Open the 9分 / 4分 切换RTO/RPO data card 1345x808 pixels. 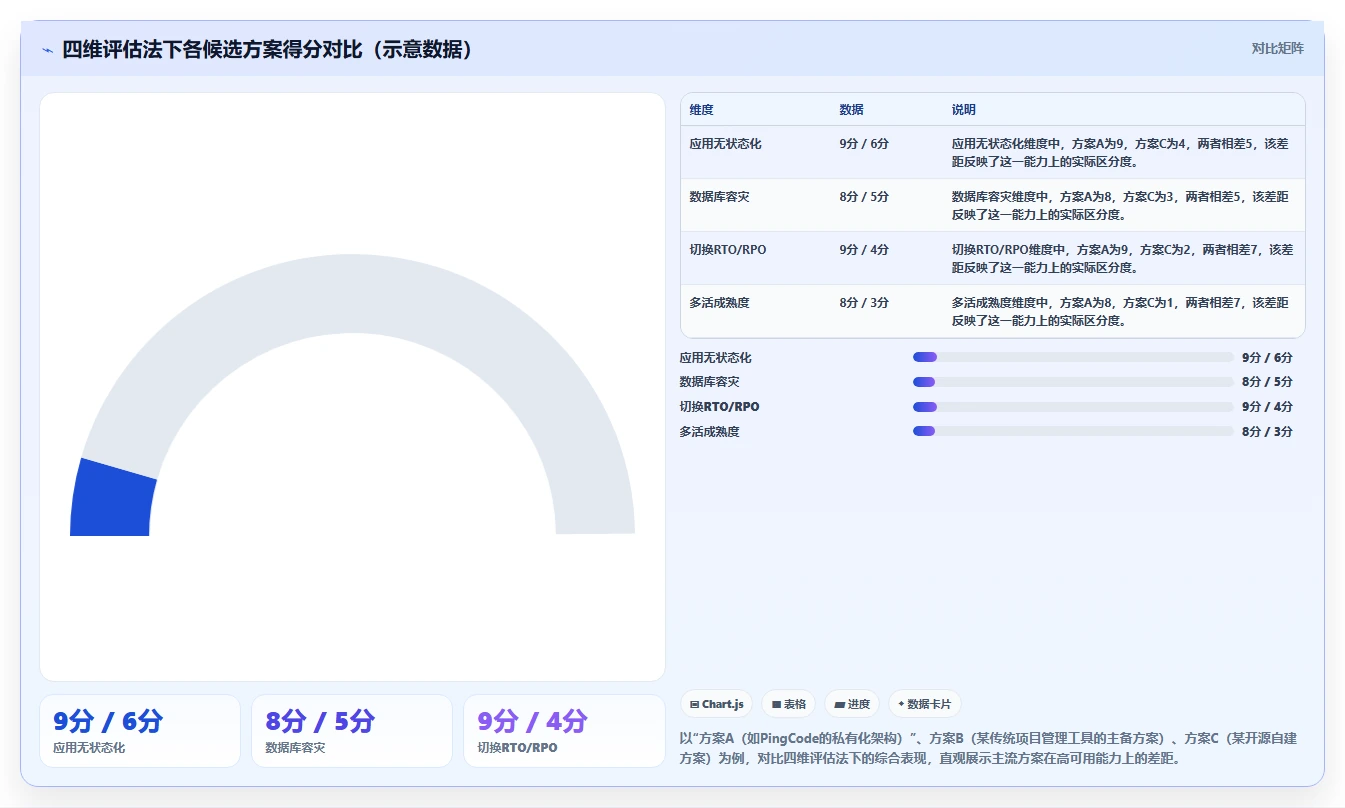pos(564,731)
